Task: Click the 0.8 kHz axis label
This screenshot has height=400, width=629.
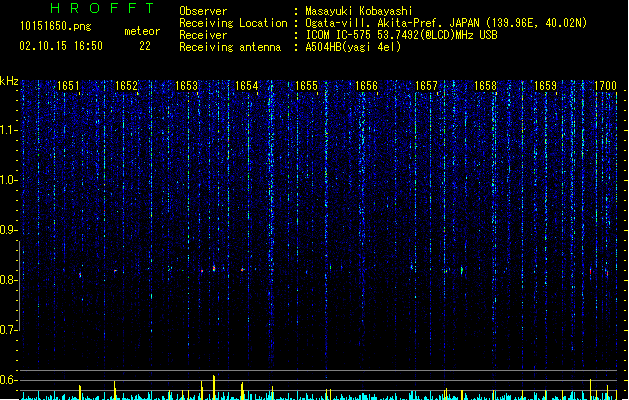Action: tap(9, 280)
